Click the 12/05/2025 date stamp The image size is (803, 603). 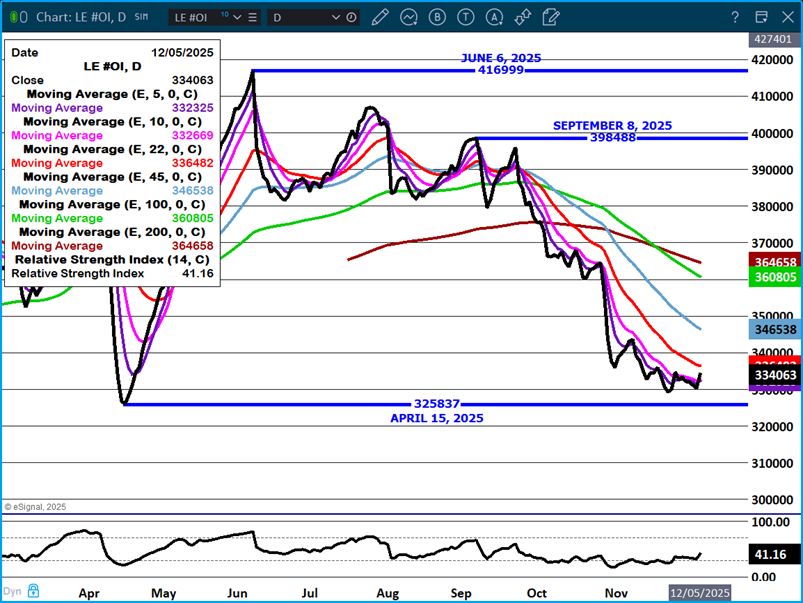tap(699, 592)
